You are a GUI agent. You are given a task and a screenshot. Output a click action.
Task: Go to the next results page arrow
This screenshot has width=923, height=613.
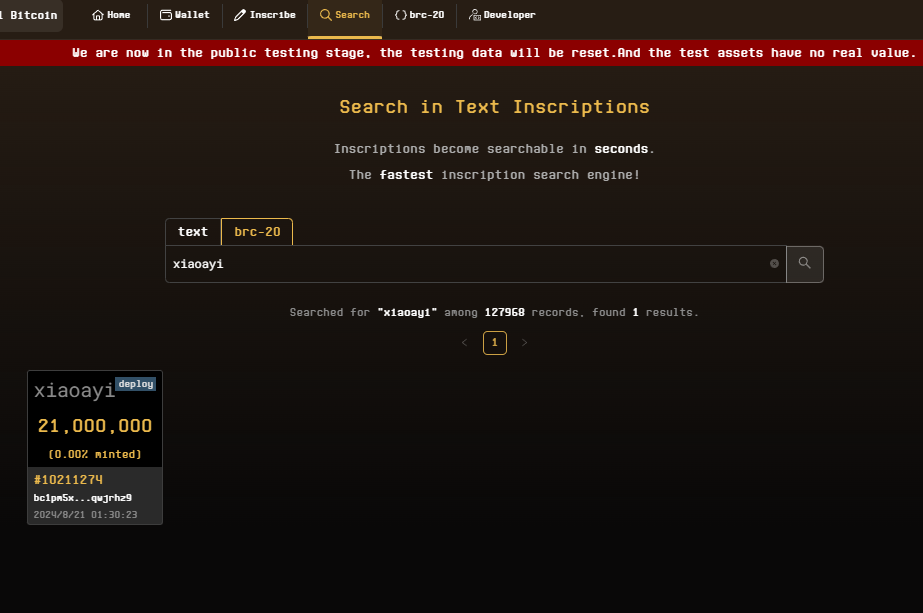(524, 343)
